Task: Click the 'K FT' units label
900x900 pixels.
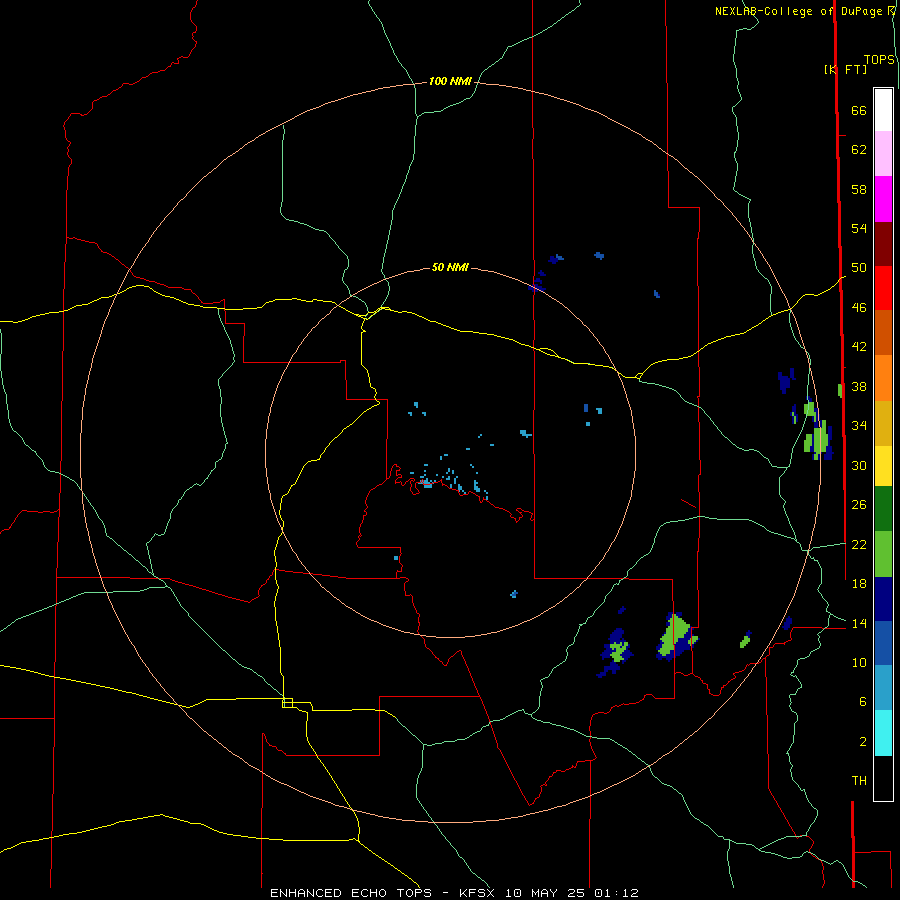Action: click(x=845, y=69)
